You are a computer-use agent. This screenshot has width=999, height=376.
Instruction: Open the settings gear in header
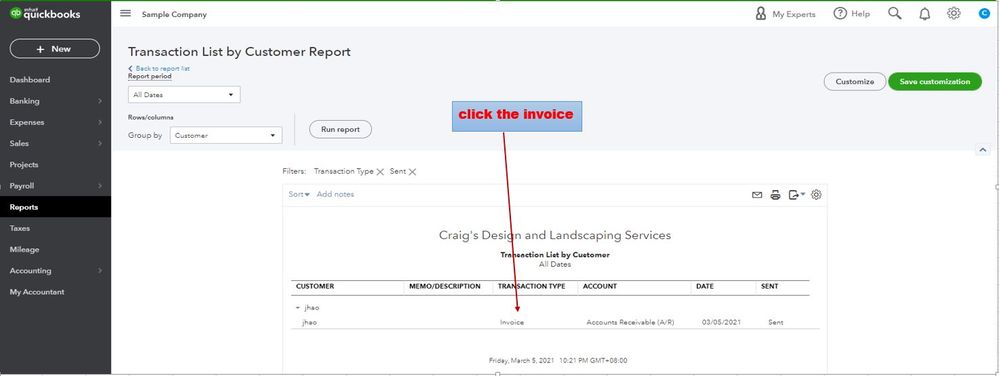click(953, 13)
